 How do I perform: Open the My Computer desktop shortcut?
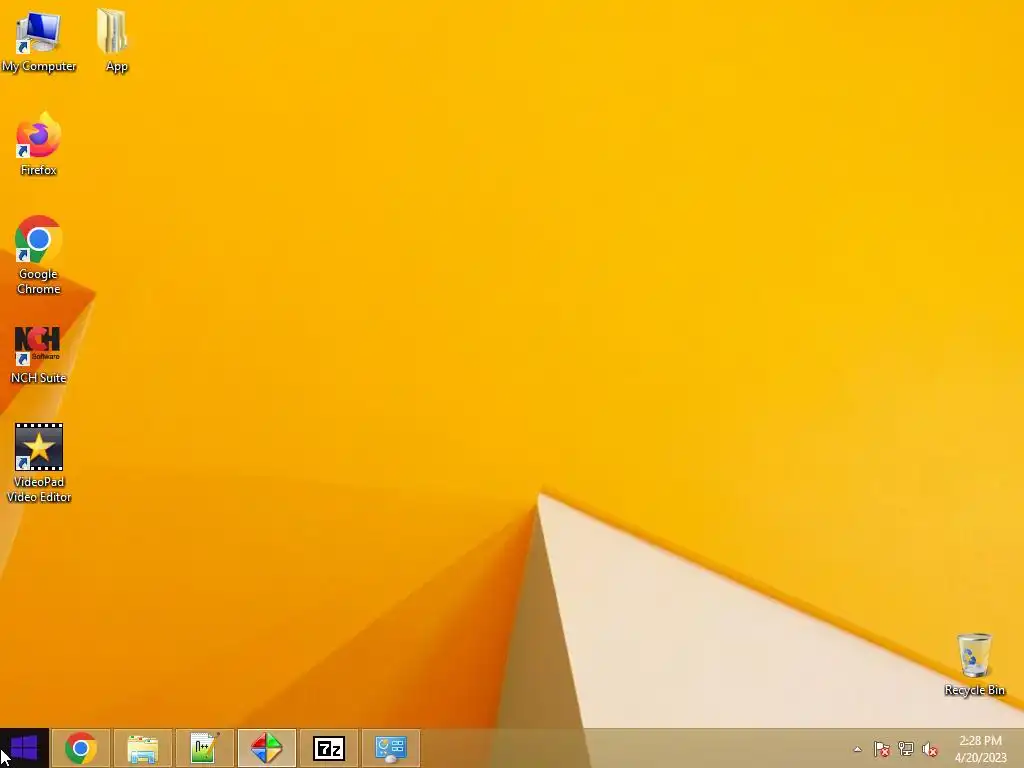point(39,40)
